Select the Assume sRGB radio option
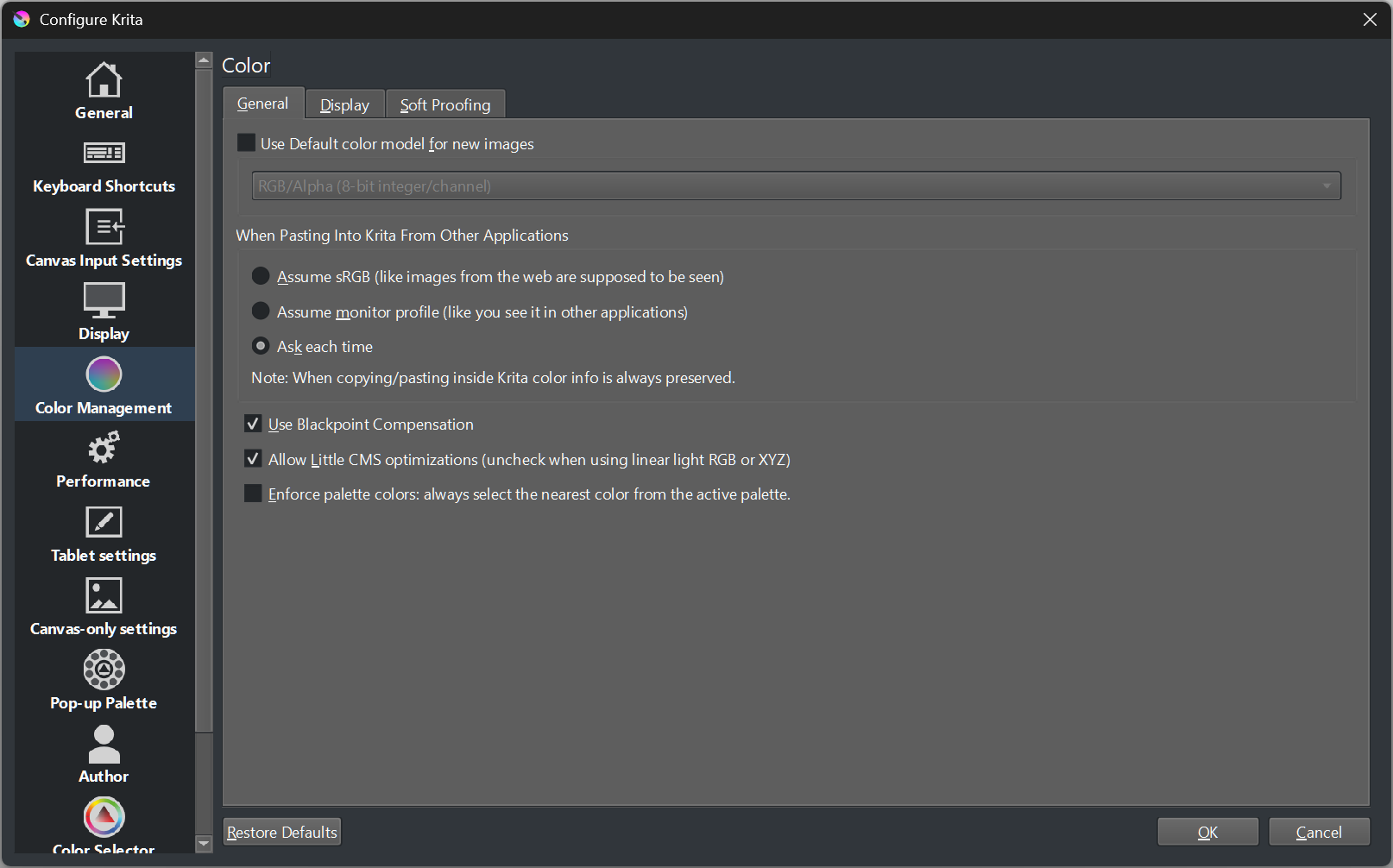 261,276
